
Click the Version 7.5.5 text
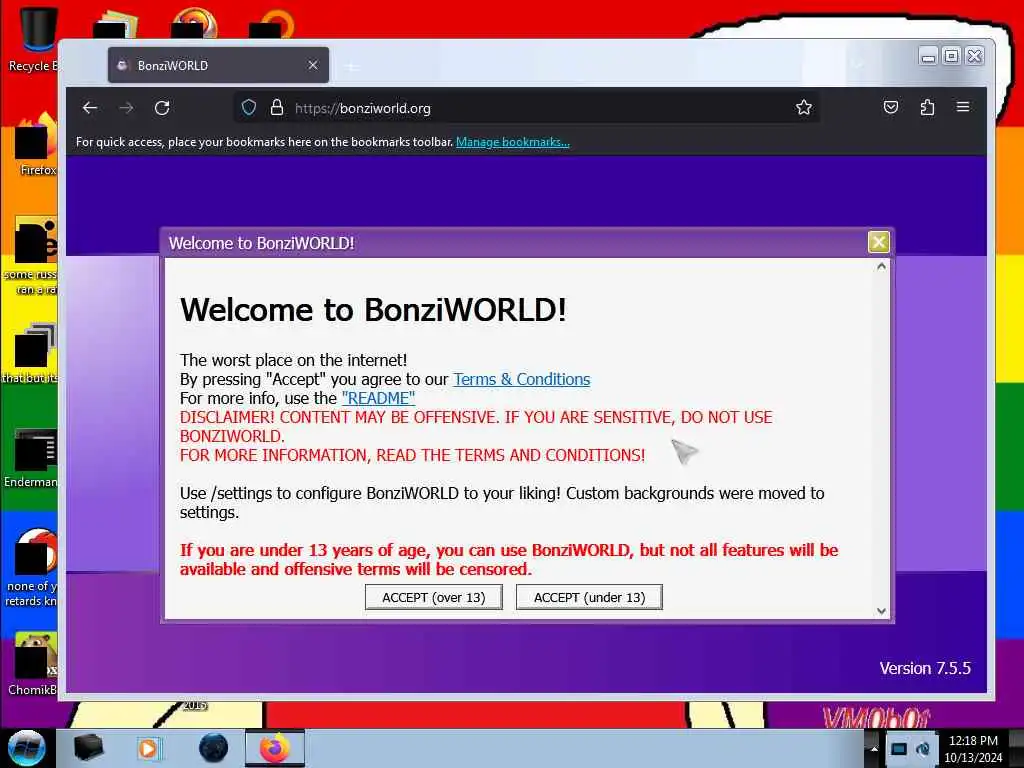point(925,668)
